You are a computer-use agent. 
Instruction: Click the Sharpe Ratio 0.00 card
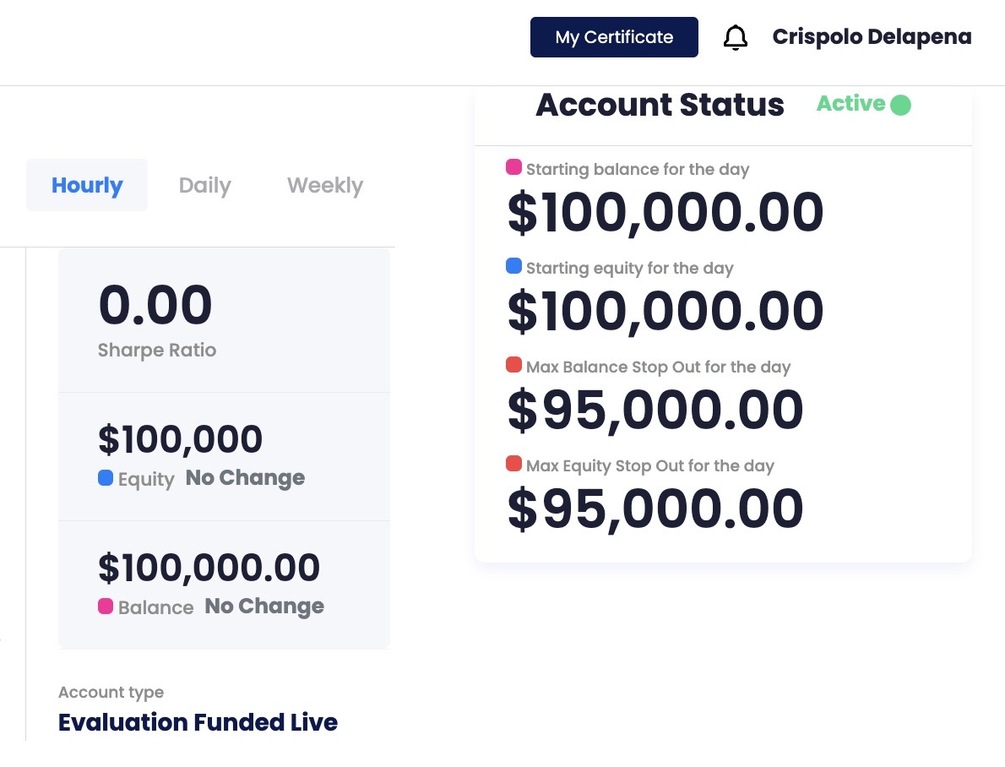click(x=224, y=320)
